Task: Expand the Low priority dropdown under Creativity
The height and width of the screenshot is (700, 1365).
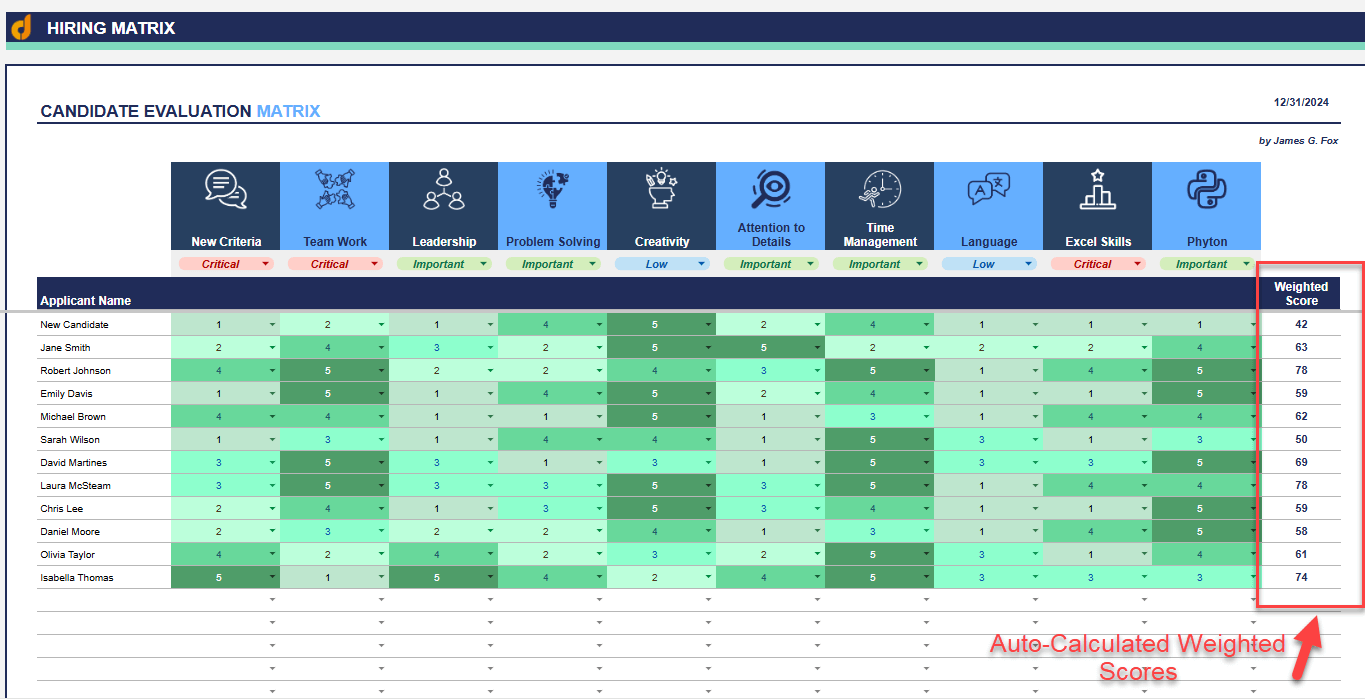Action: (661, 263)
